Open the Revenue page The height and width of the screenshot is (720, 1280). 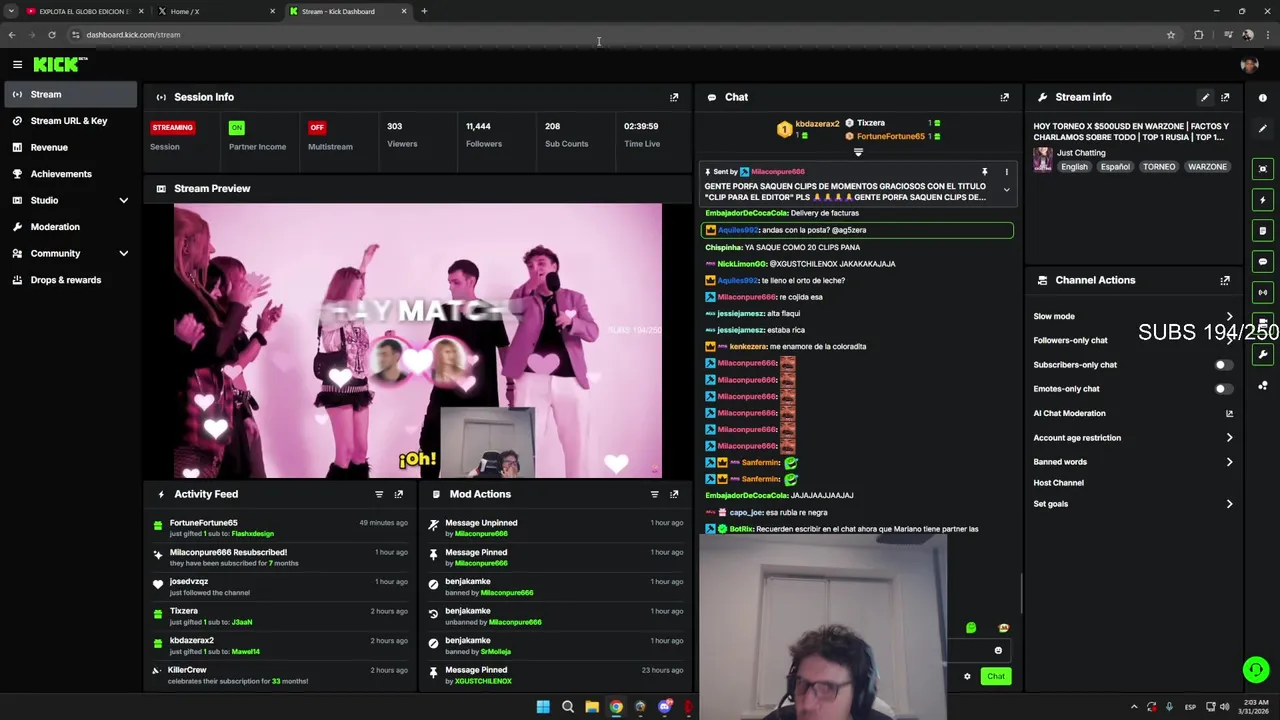[x=69, y=148]
